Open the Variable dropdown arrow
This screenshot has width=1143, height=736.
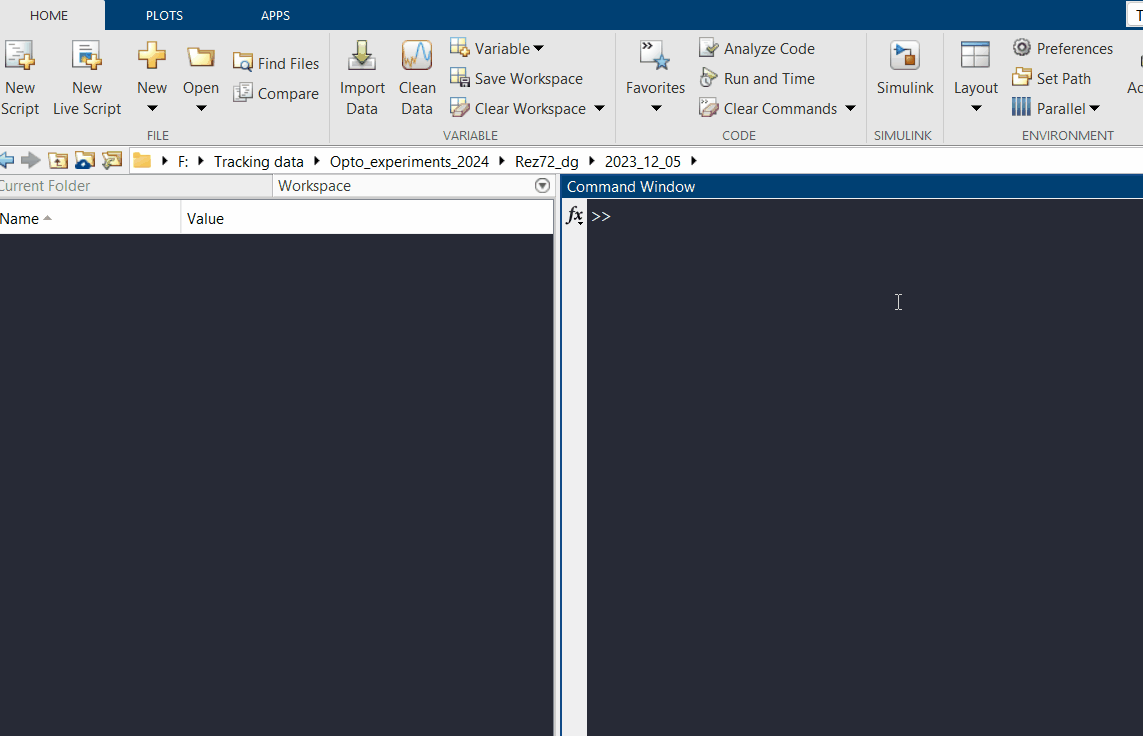pyautogui.click(x=539, y=48)
